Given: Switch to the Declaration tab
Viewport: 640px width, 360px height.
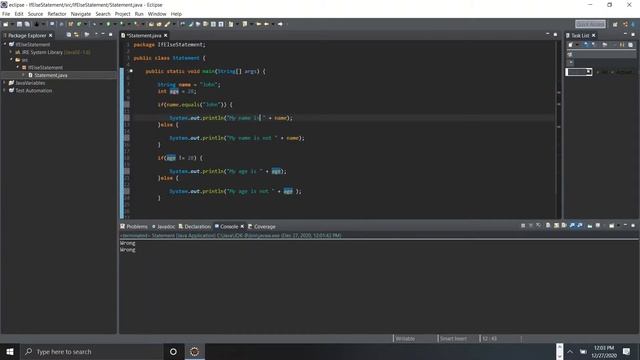Looking at the screenshot, I should pos(195,227).
